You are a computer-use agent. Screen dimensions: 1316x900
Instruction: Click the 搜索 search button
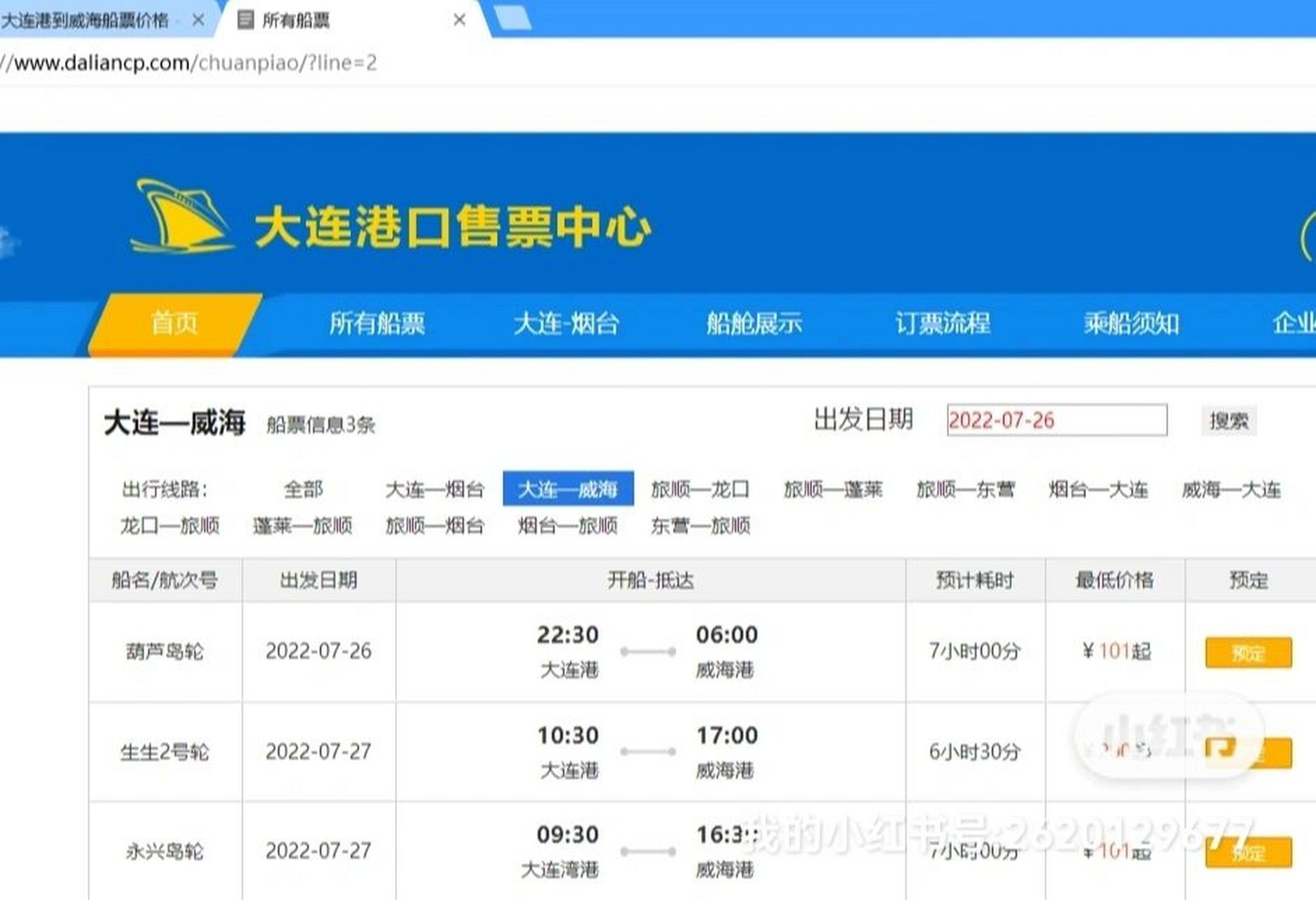(x=1229, y=421)
